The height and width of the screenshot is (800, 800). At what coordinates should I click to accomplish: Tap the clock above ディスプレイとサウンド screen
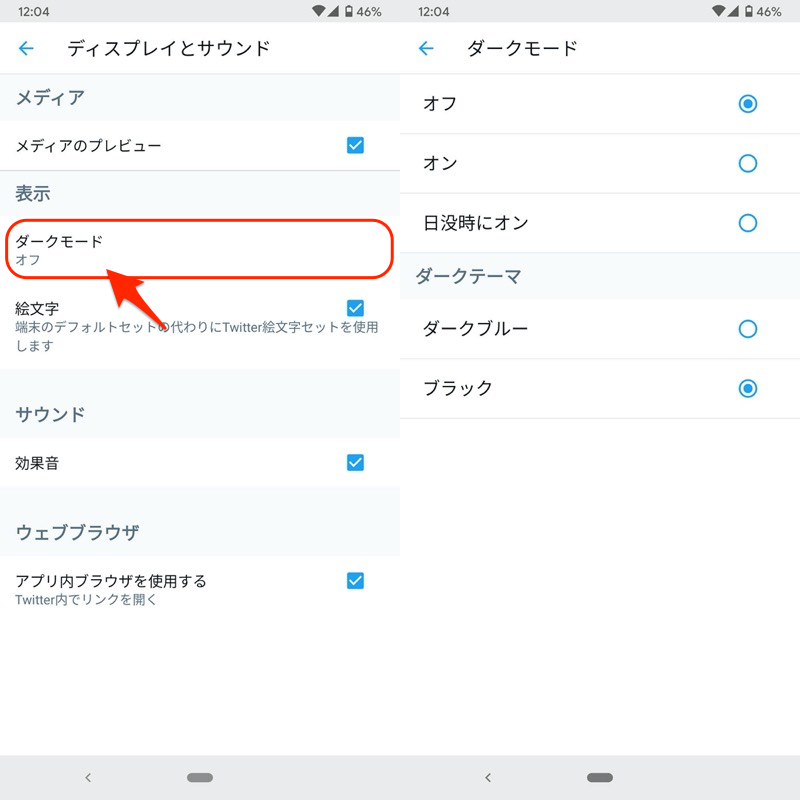coord(33,11)
